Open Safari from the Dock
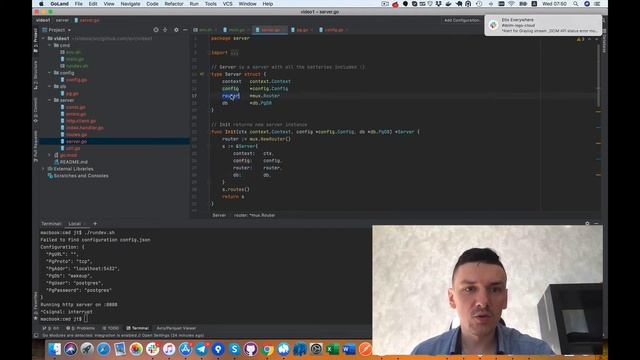Viewport: 640px width, 360px height. coord(103,349)
